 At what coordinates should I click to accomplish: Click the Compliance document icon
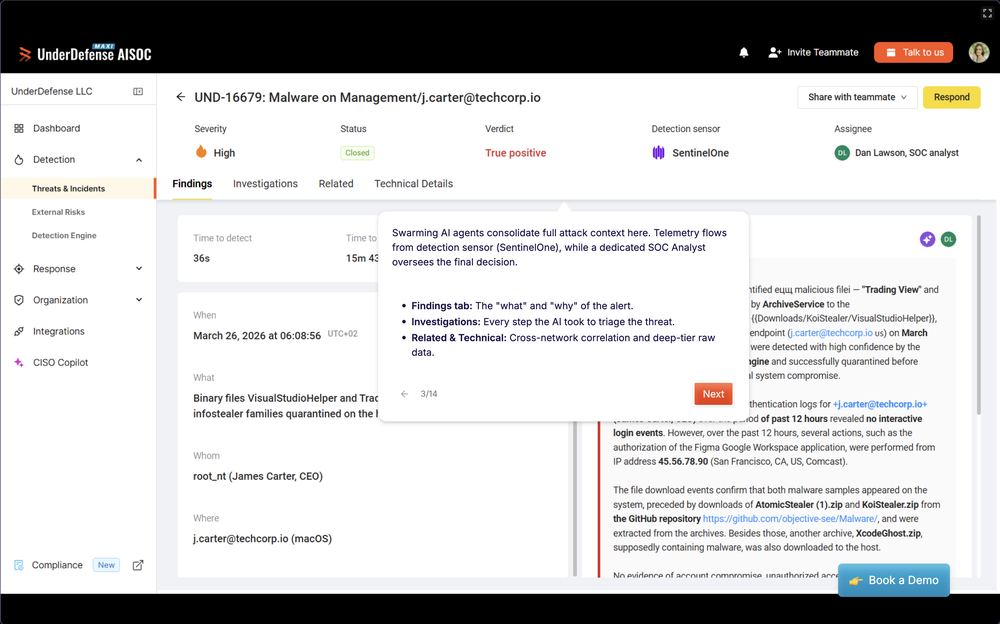pos(18,565)
